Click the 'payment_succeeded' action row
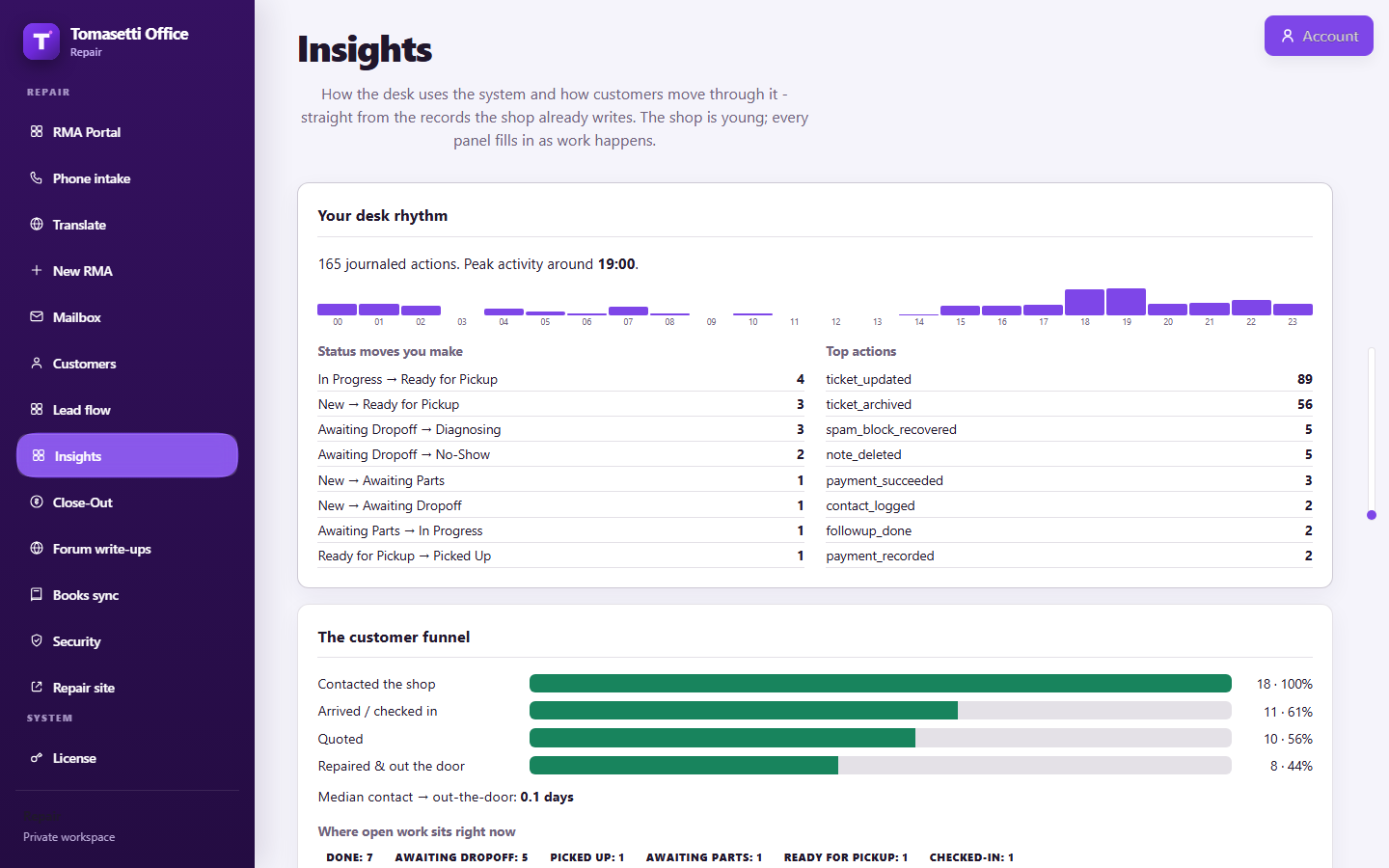 (x=1069, y=480)
